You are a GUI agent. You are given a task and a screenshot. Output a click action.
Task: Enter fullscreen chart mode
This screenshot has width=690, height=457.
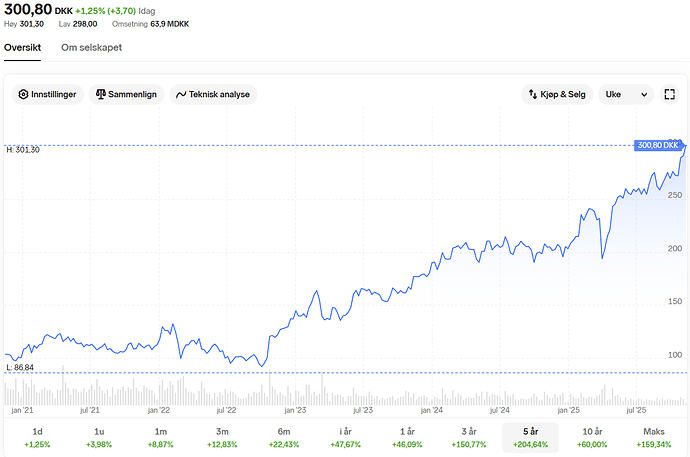click(671, 95)
